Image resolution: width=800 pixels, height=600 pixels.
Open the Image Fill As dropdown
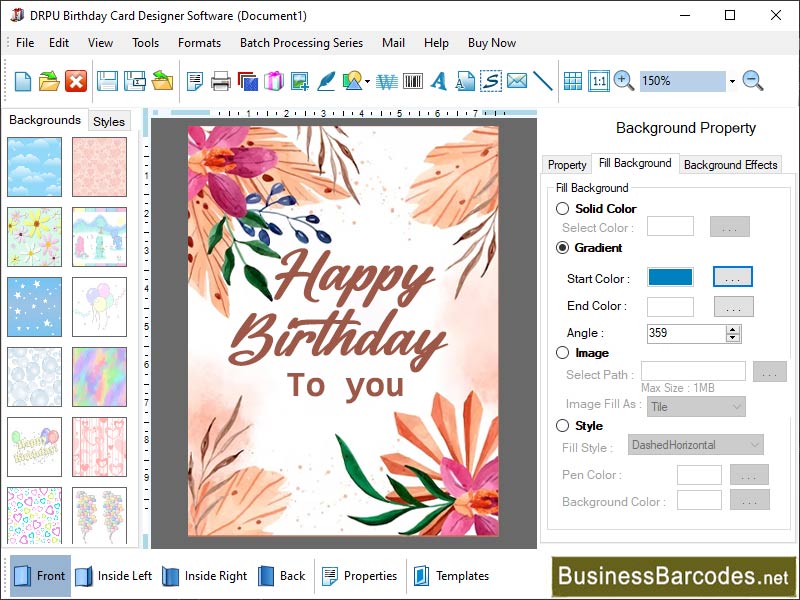696,407
